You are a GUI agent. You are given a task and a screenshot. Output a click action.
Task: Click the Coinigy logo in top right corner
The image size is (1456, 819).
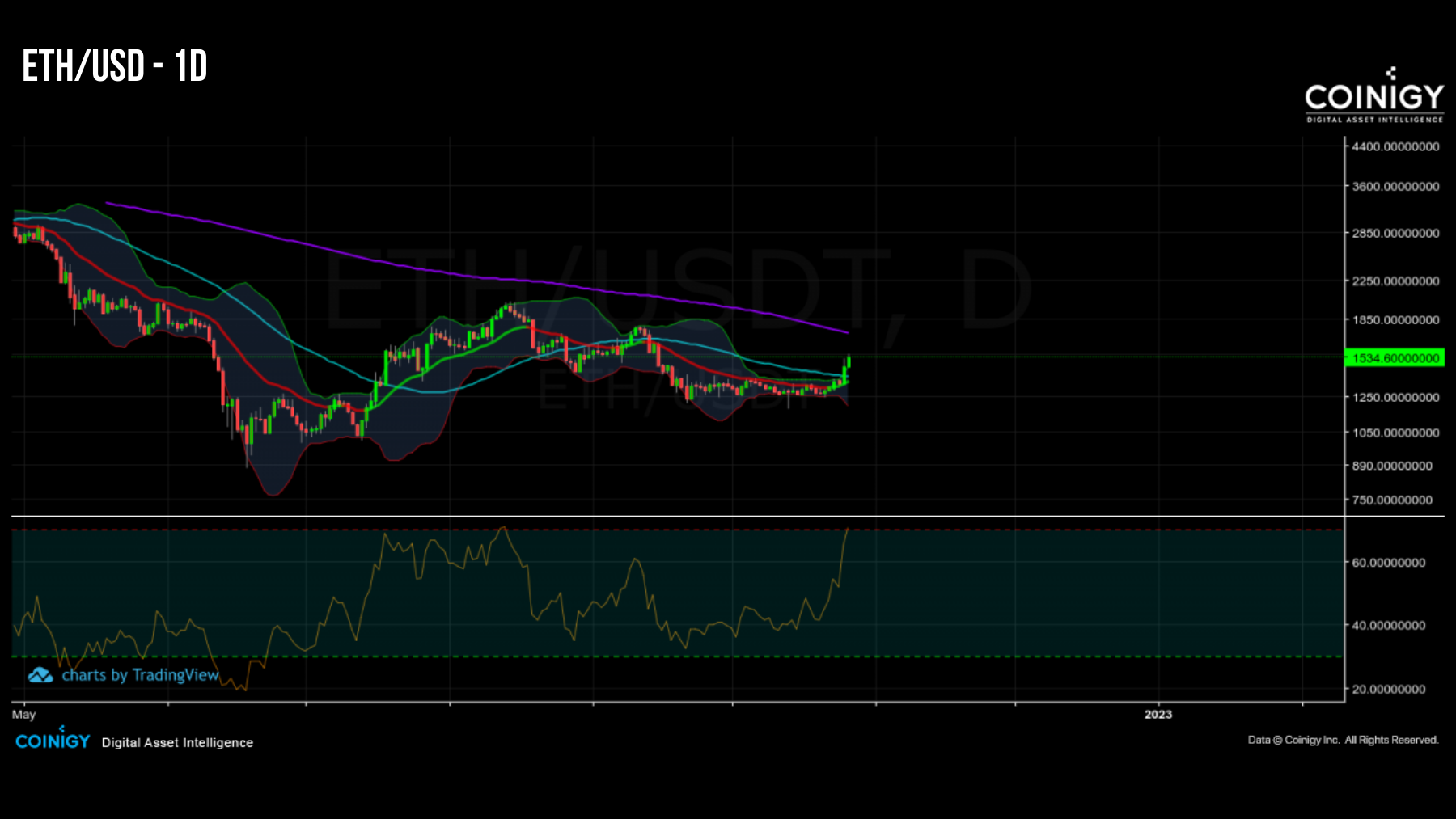[1373, 97]
